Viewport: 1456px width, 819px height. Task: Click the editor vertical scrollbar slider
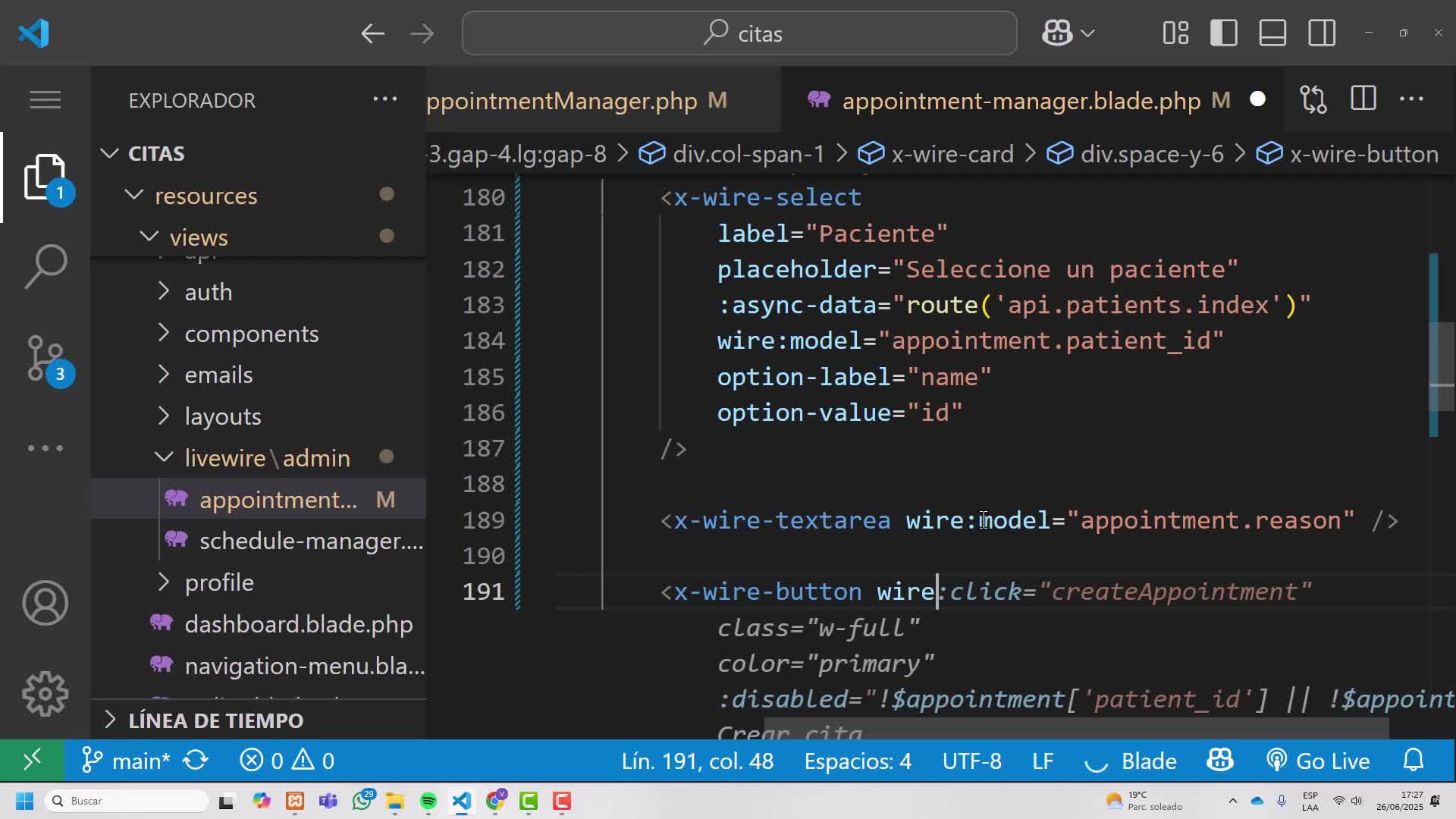click(1442, 366)
